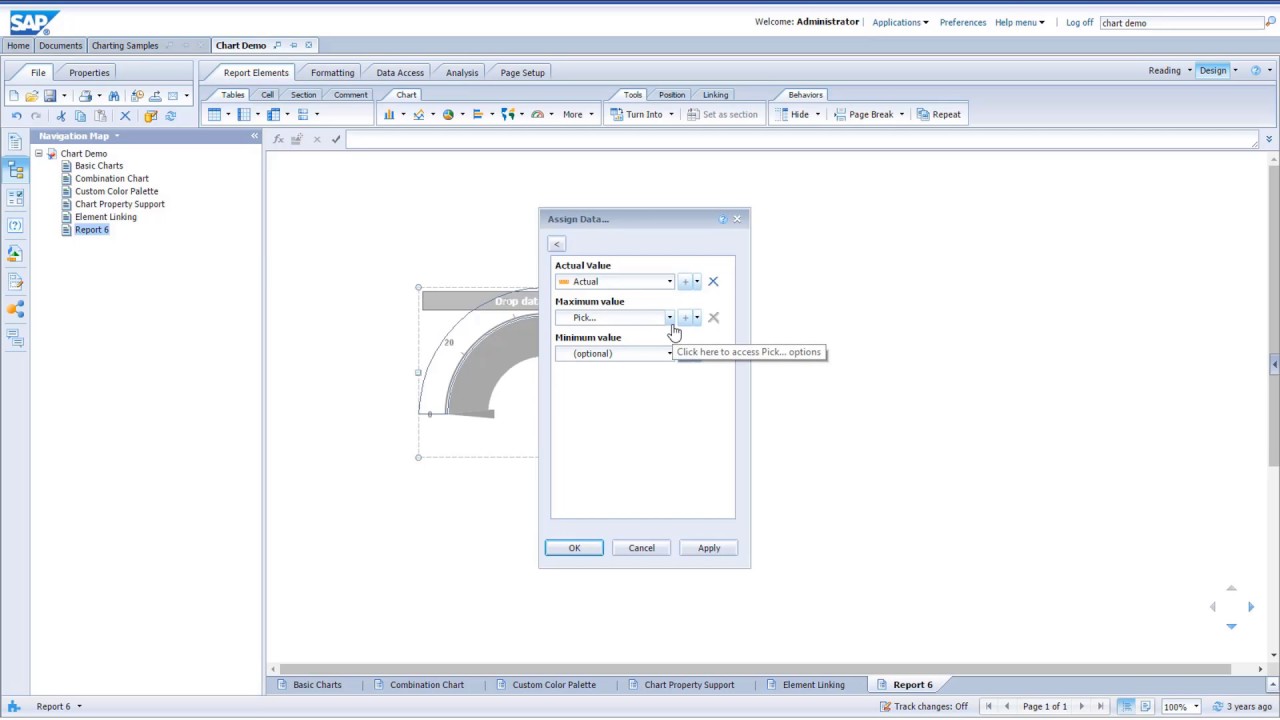Screen dimensions: 1280x720
Task: Switch to the Data Access tab
Action: [x=400, y=73]
